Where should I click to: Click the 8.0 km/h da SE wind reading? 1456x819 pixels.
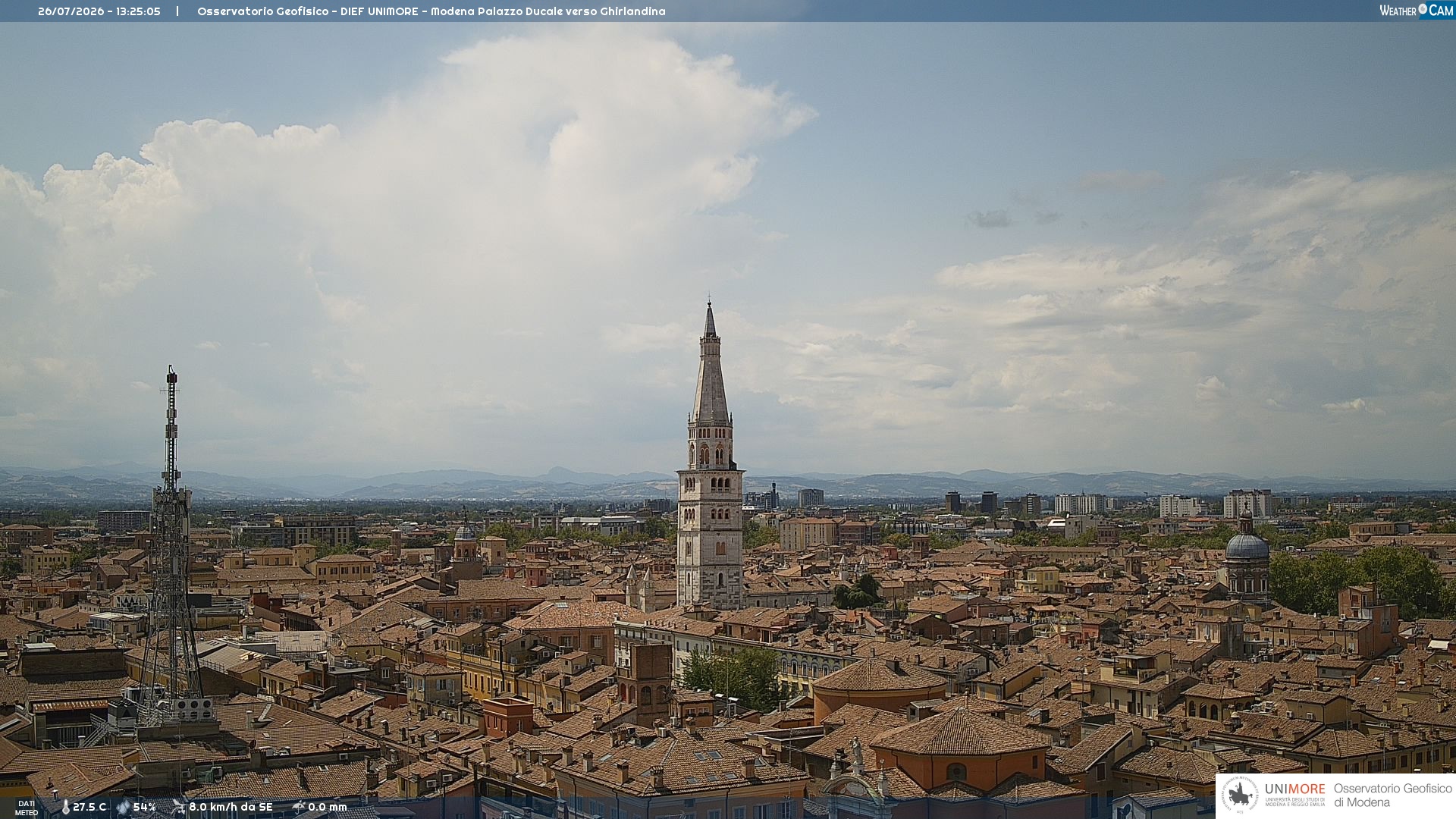231,807
